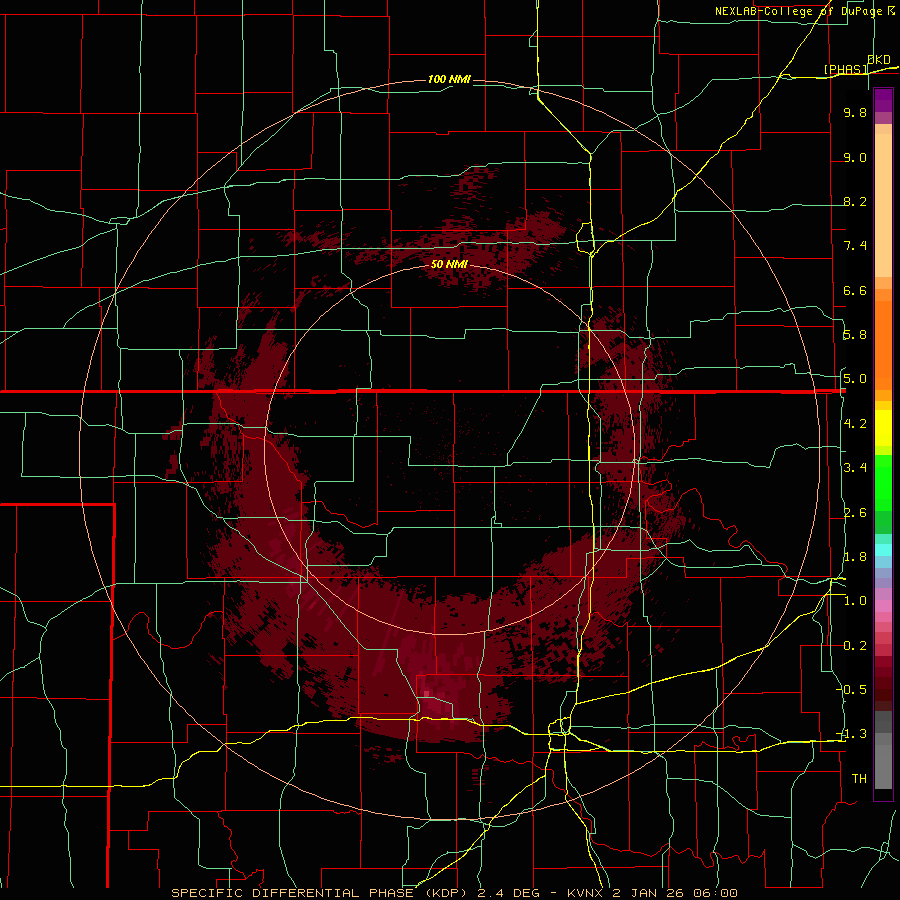Pick the cyan segment of the color bar
The height and width of the screenshot is (900, 900).
pyautogui.click(x=883, y=550)
